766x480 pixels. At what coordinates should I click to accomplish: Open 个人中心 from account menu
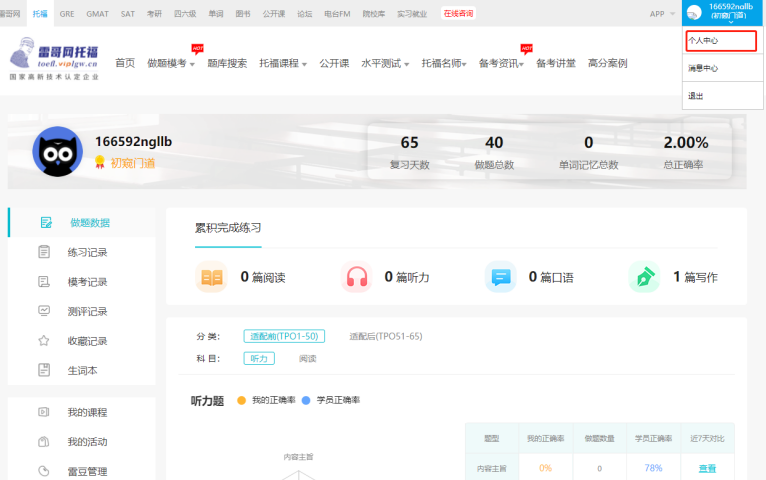722,41
